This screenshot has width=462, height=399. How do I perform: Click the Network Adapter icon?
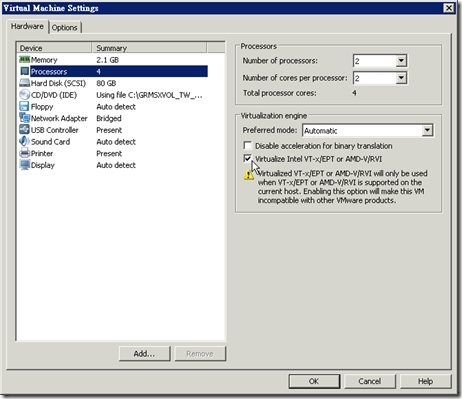24,118
